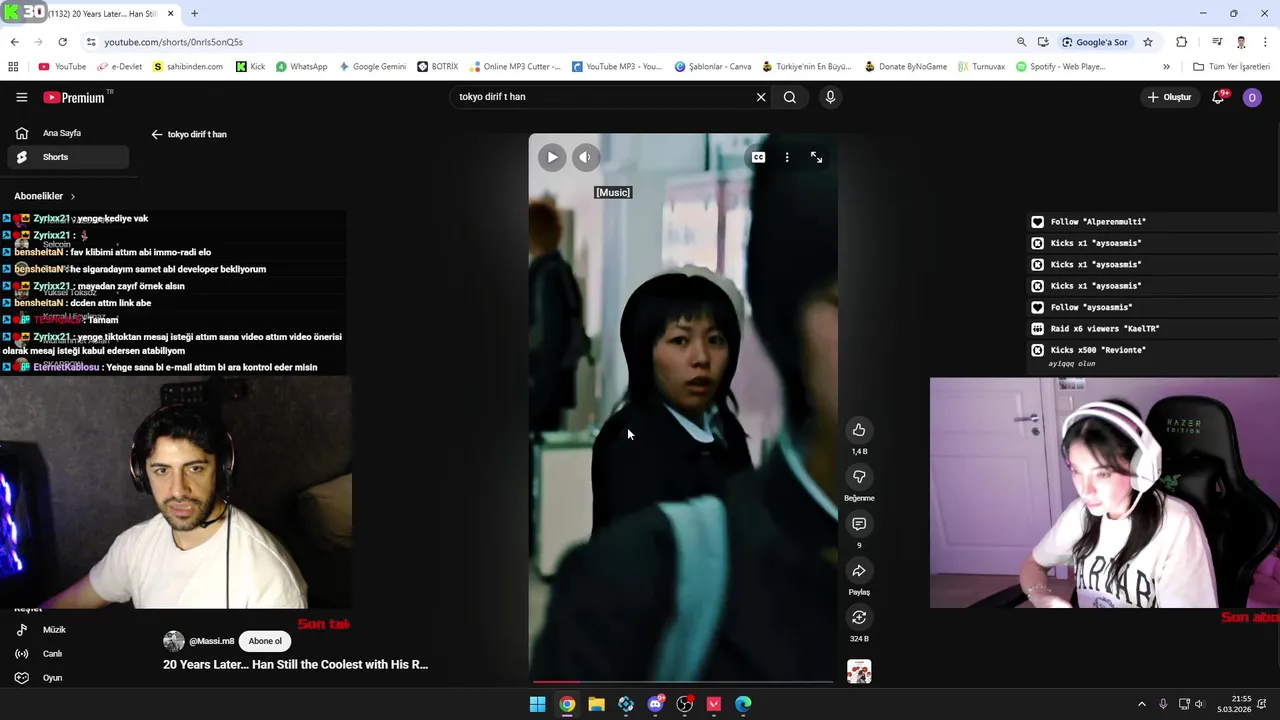
Task: Open Spotify - Web Player bookmark
Action: [x=1060, y=67]
